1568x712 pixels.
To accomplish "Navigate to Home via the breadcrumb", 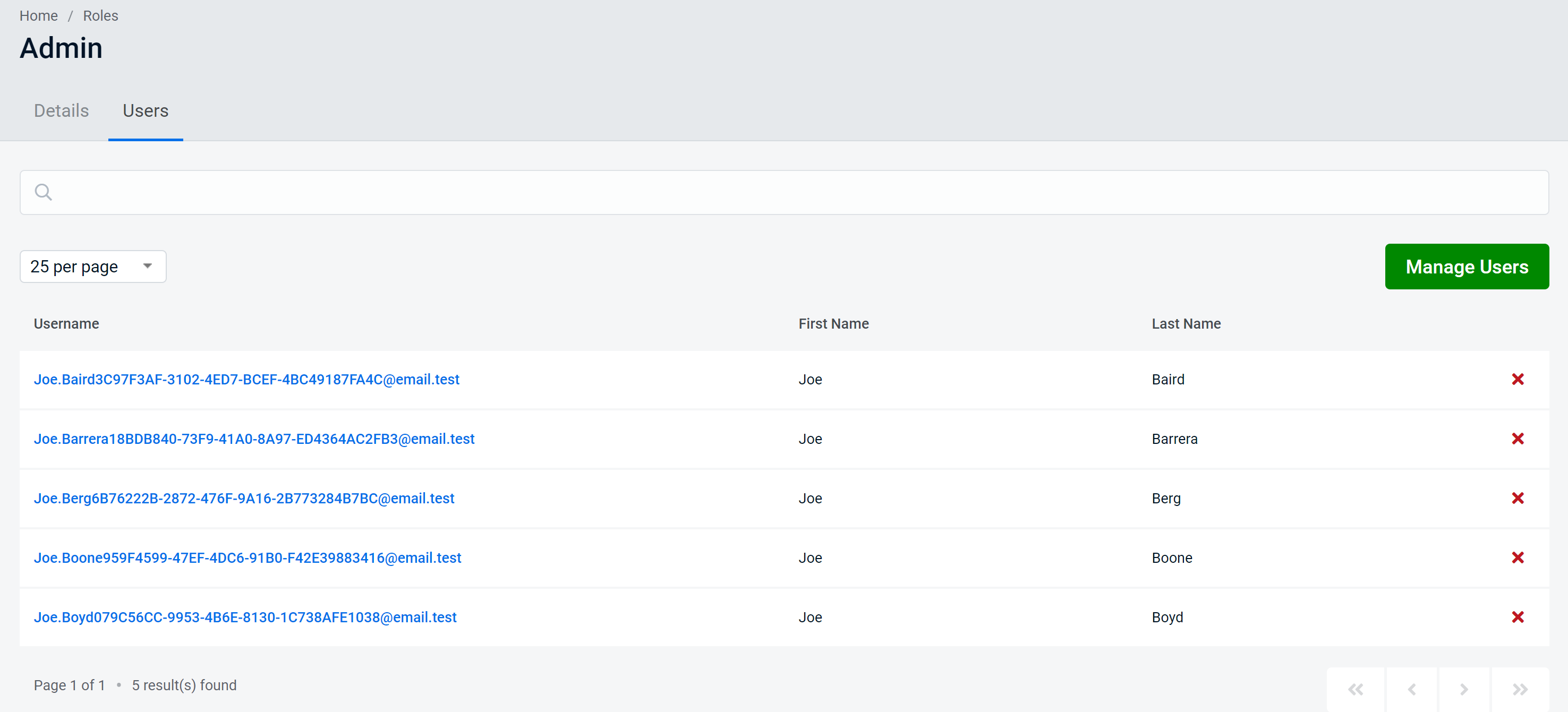I will (x=38, y=15).
